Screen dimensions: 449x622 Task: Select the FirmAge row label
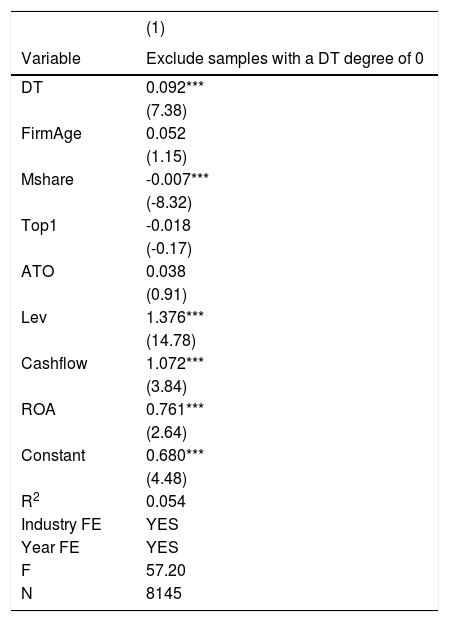coord(51,134)
